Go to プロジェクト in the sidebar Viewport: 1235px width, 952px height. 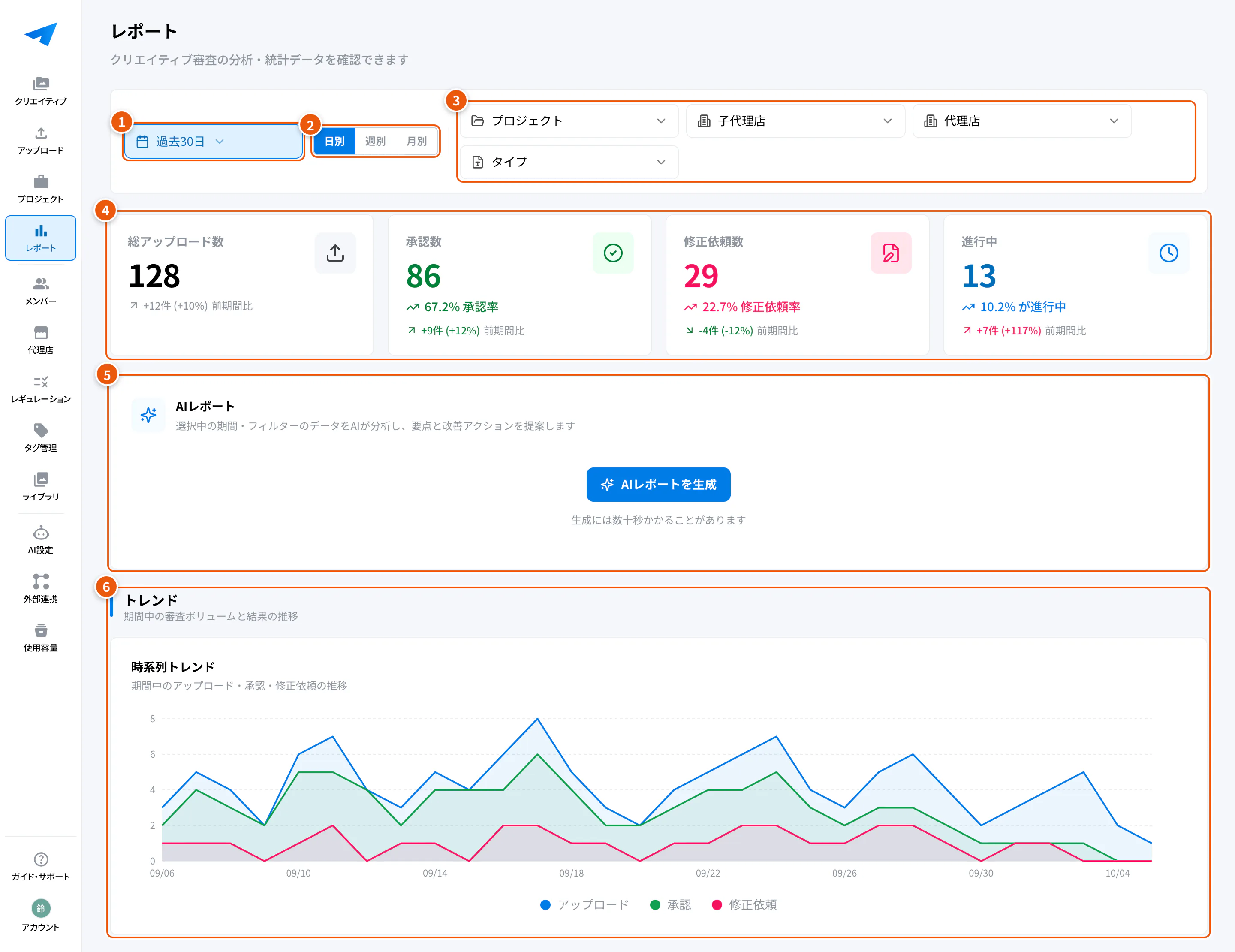click(41, 189)
